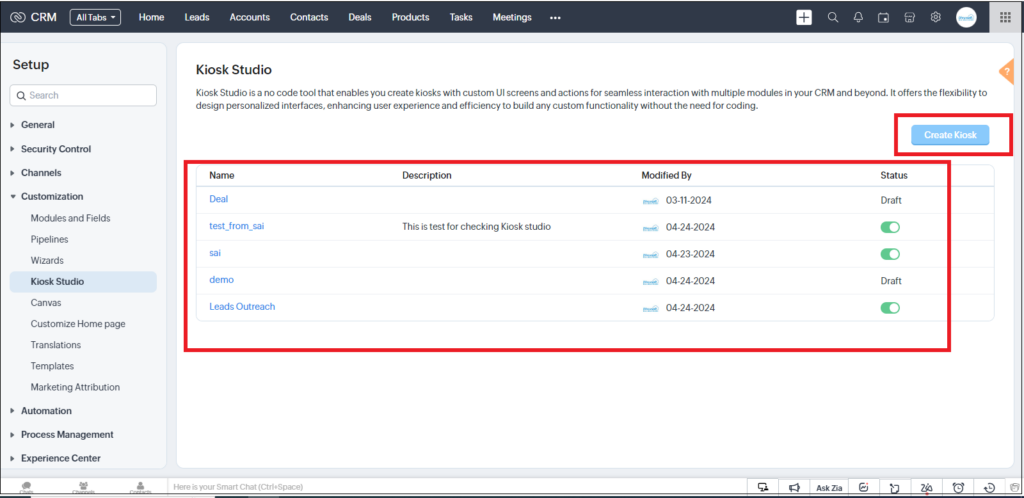The image size is (1024, 498).
Task: Open Pipelines settings
Action: [50, 240]
